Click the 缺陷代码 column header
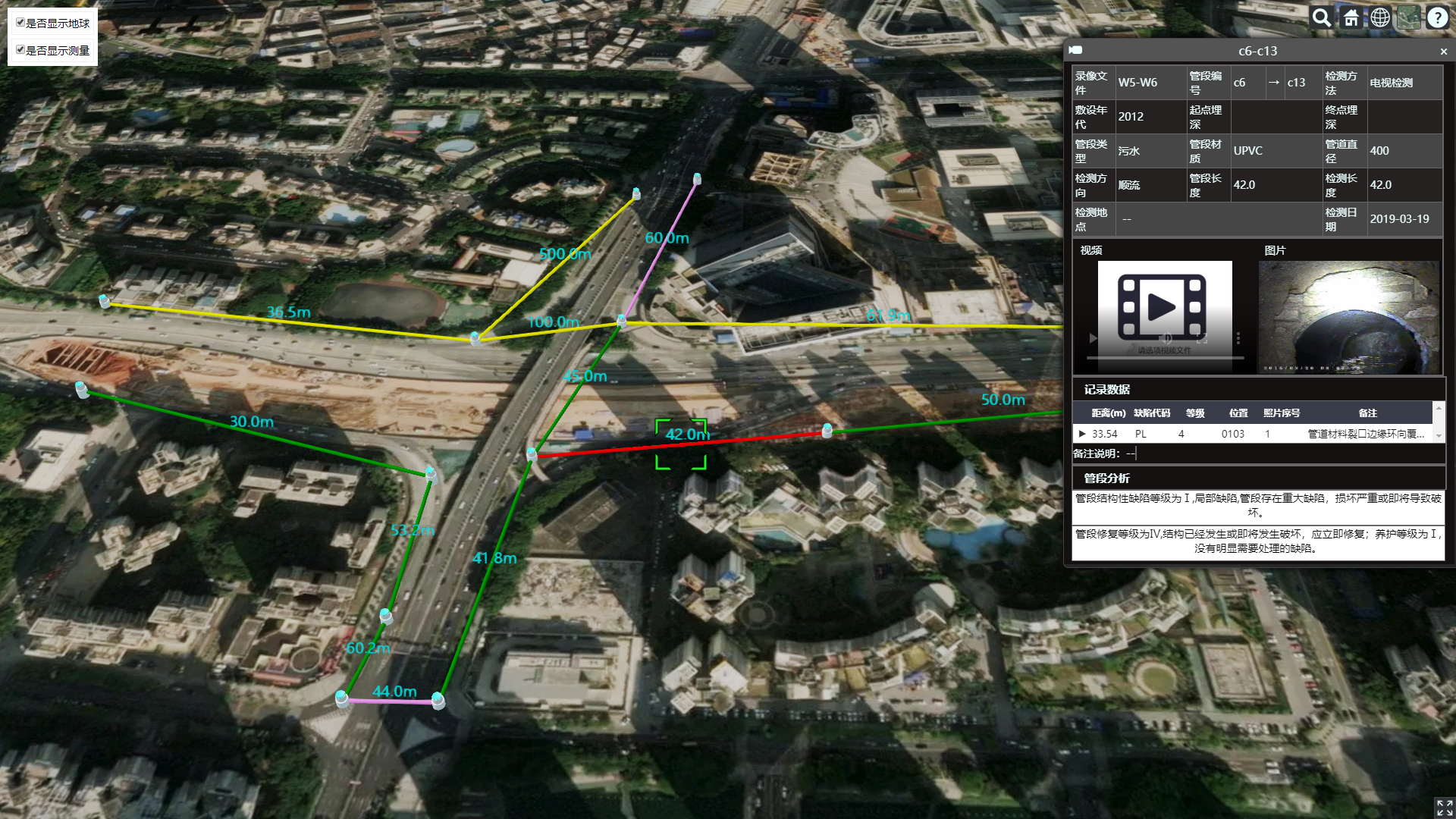The image size is (1456, 819). tap(1151, 413)
